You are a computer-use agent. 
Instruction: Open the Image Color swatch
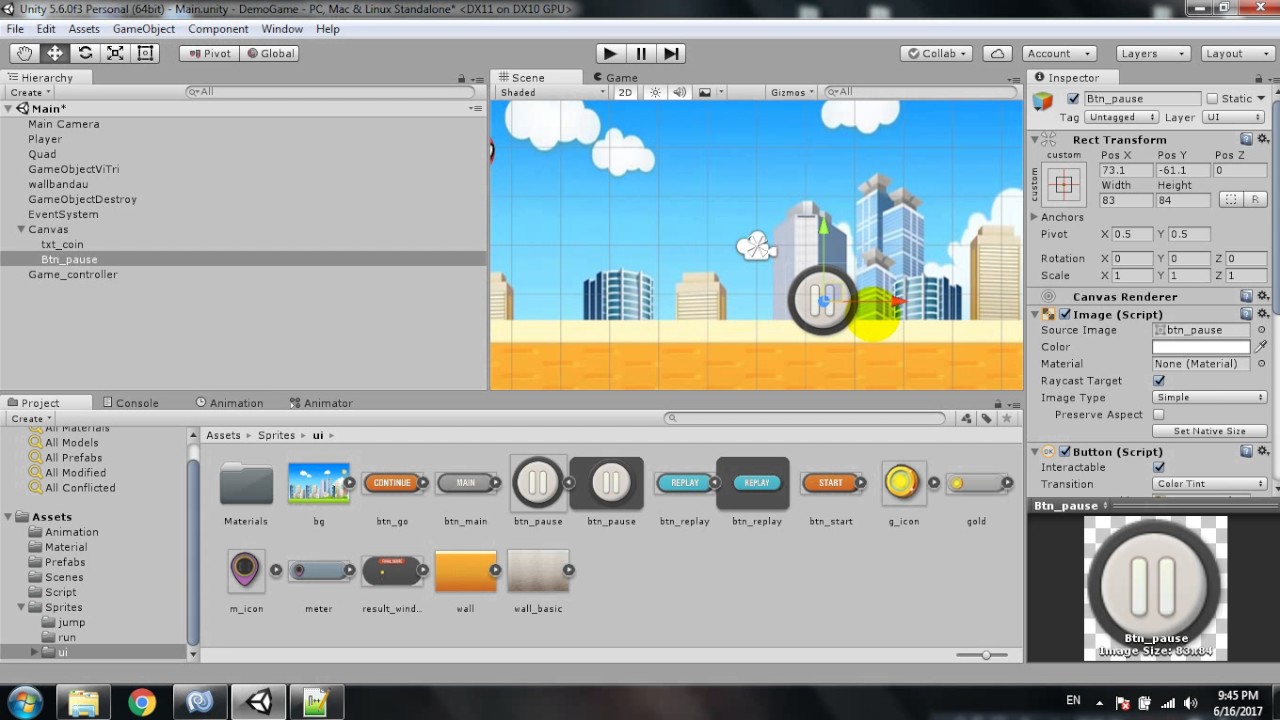[x=1202, y=347]
